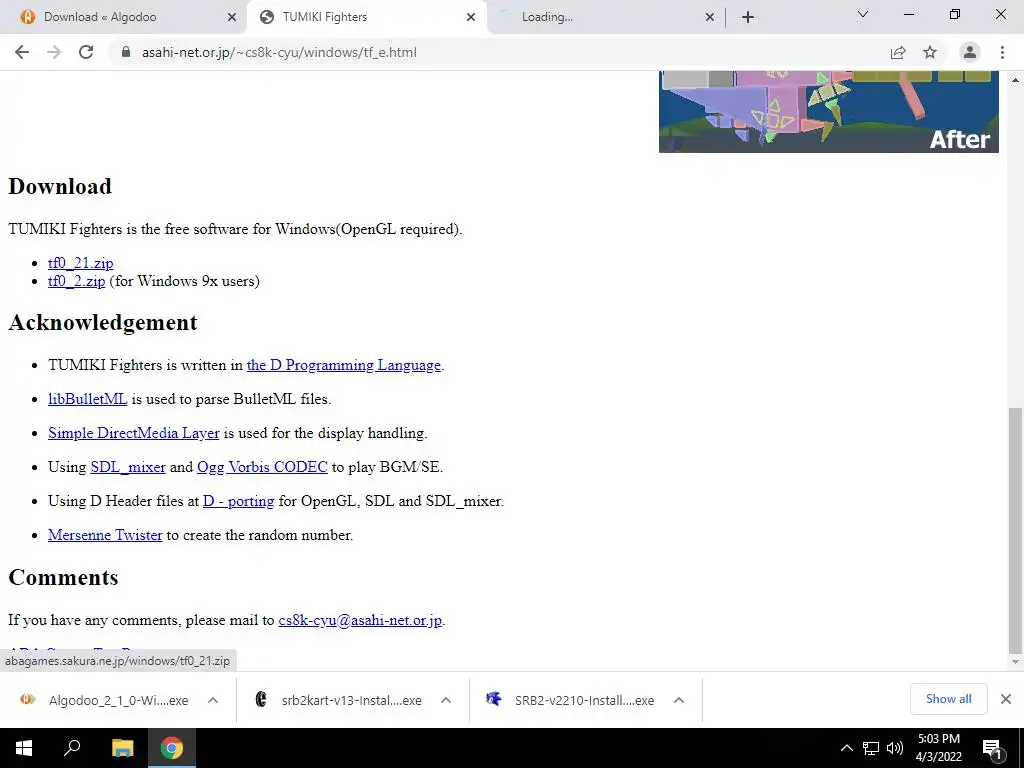This screenshot has width=1024, height=768.
Task: Show hidden system tray icons
Action: 846,748
